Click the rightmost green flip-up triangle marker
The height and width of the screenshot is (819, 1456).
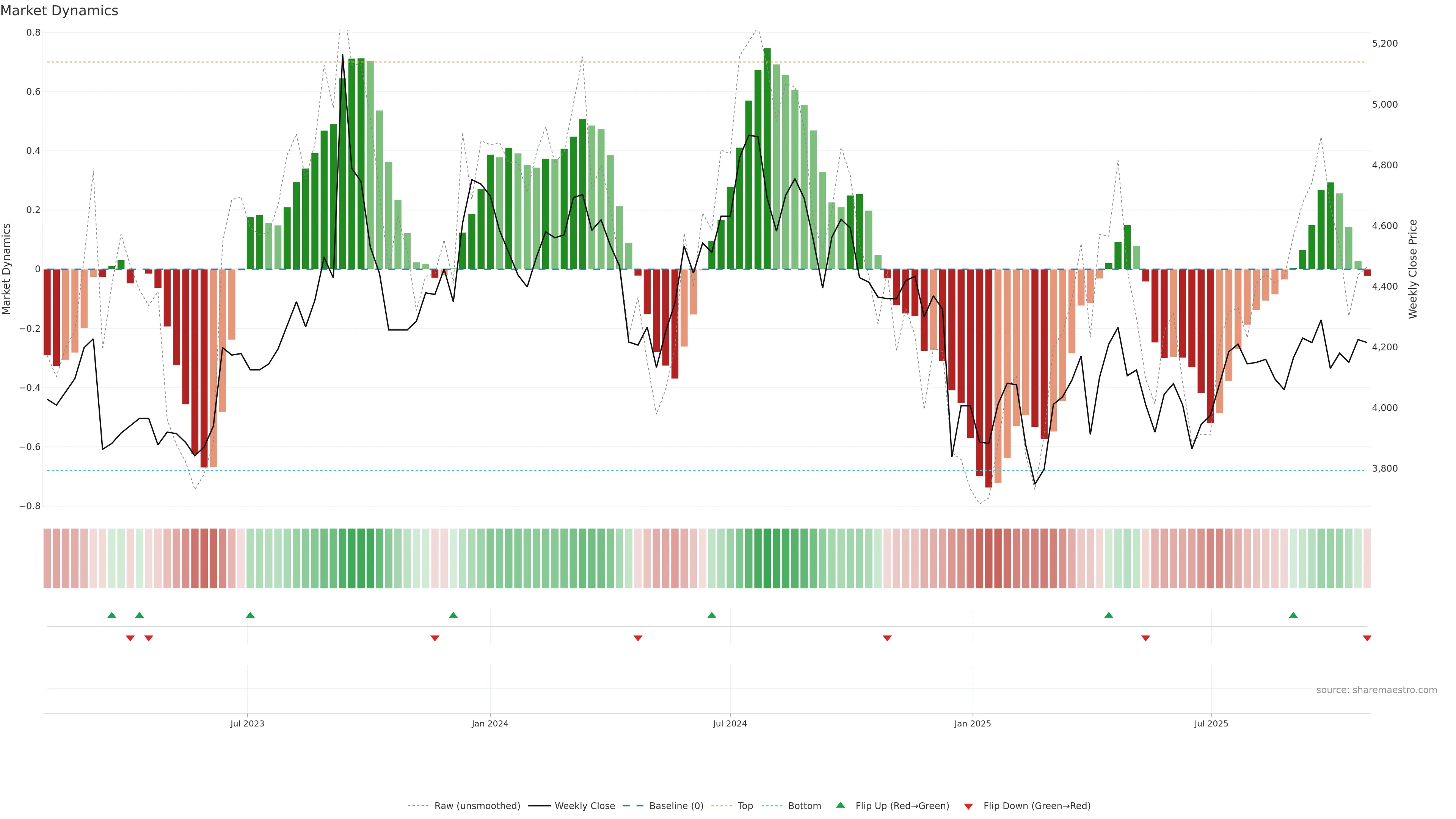point(1293,615)
